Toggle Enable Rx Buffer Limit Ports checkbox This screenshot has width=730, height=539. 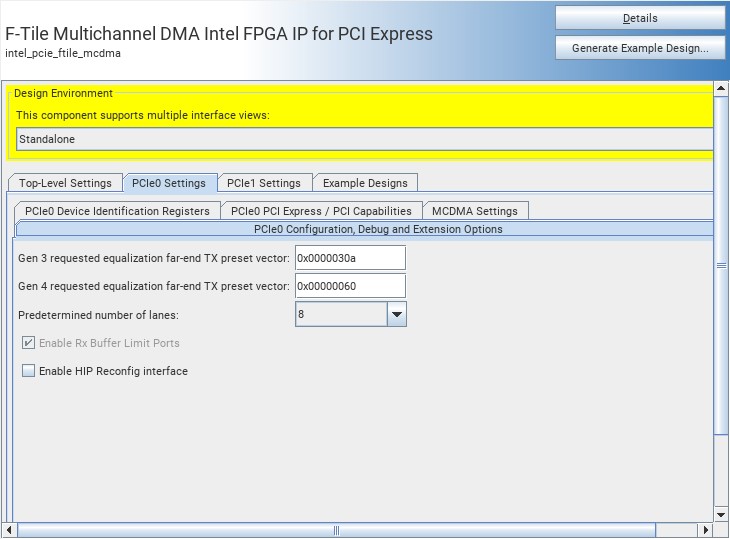tap(28, 343)
